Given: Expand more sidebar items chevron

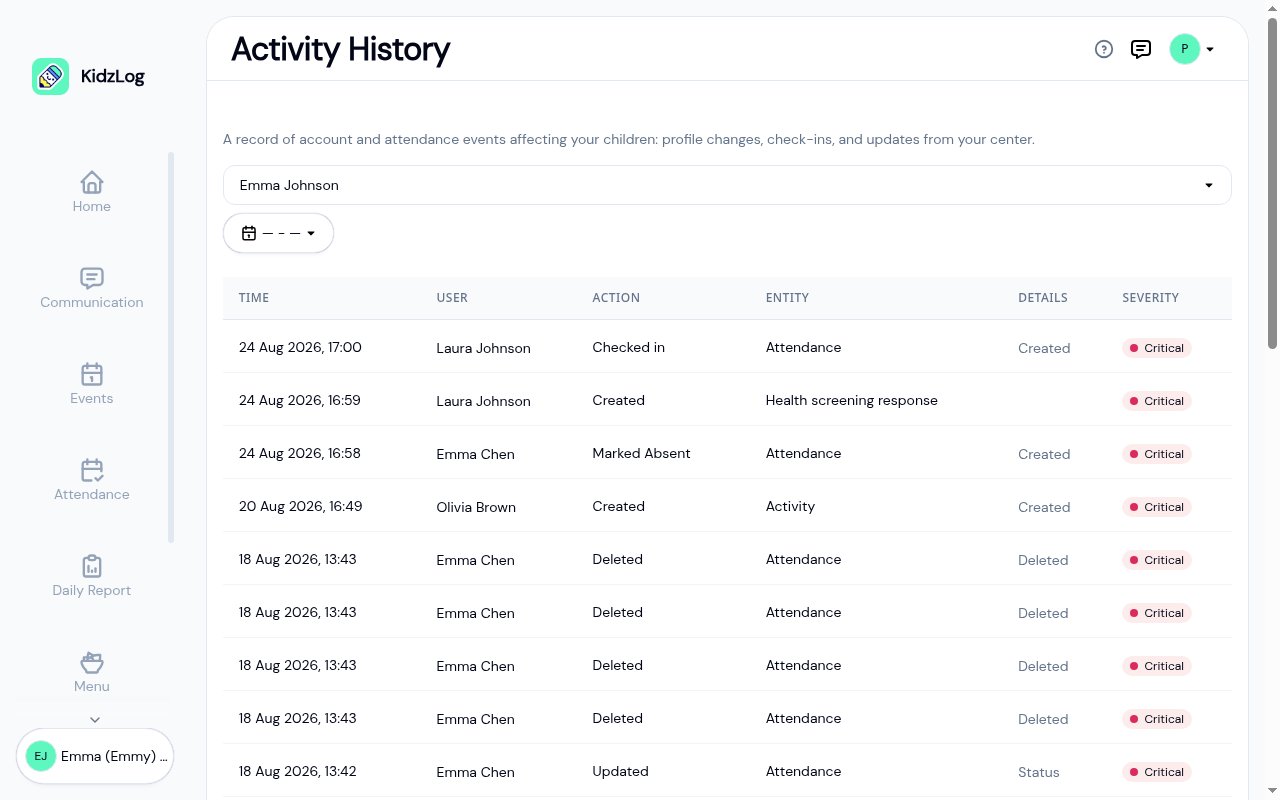Looking at the screenshot, I should pyautogui.click(x=95, y=719).
